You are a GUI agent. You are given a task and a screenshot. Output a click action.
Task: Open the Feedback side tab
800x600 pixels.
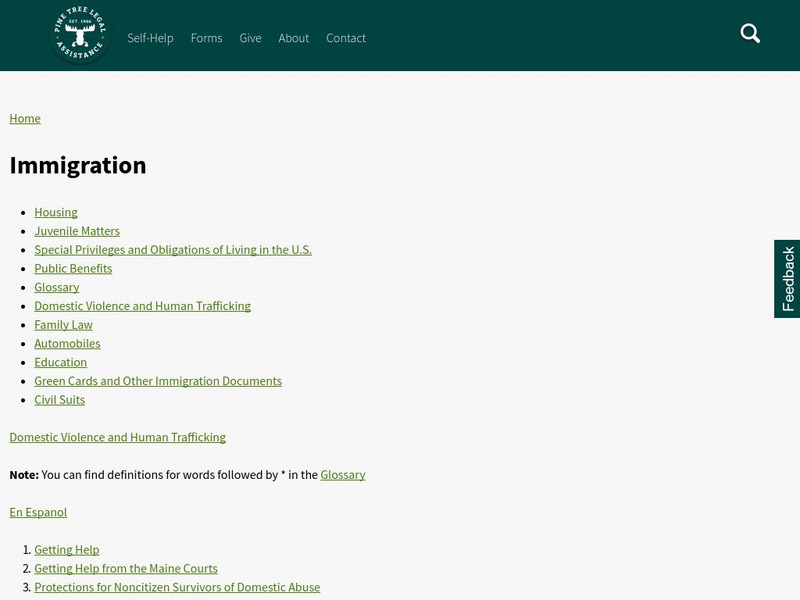[787, 279]
